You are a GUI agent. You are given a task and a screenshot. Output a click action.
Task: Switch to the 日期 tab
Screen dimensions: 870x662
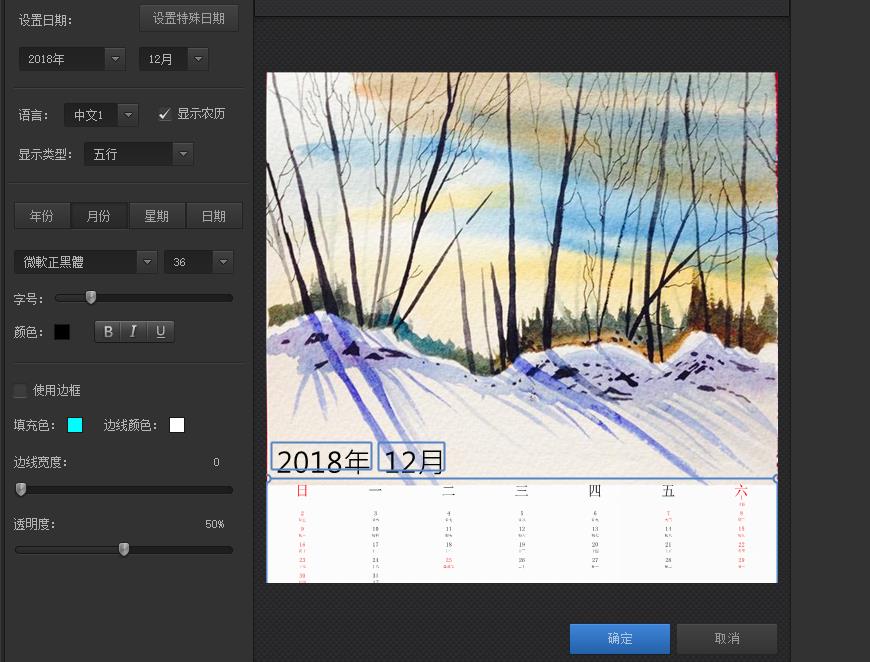[x=214, y=216]
